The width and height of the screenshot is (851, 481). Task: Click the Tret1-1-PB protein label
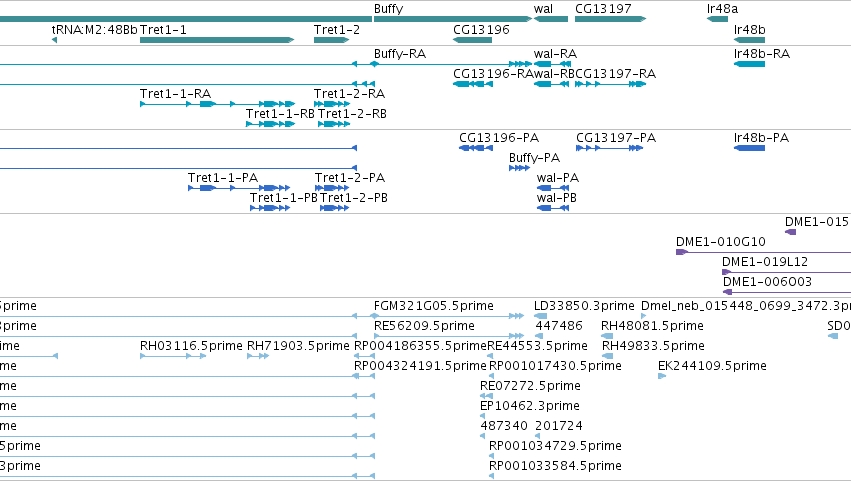tap(283, 198)
